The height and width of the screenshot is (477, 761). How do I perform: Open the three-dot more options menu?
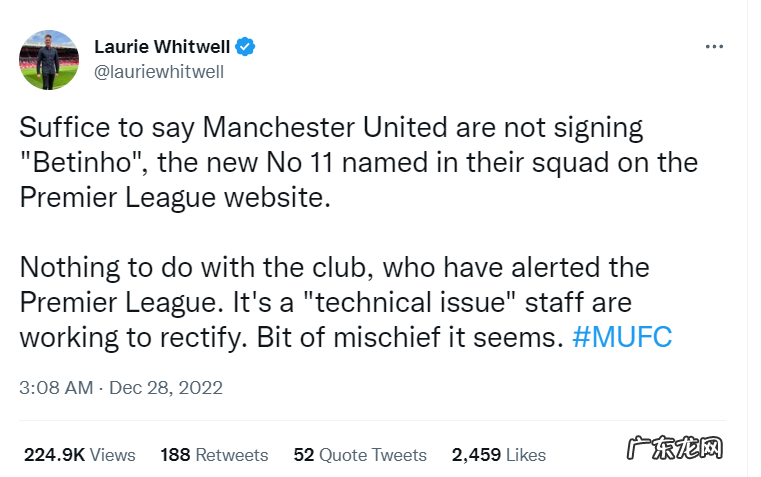coord(714,47)
